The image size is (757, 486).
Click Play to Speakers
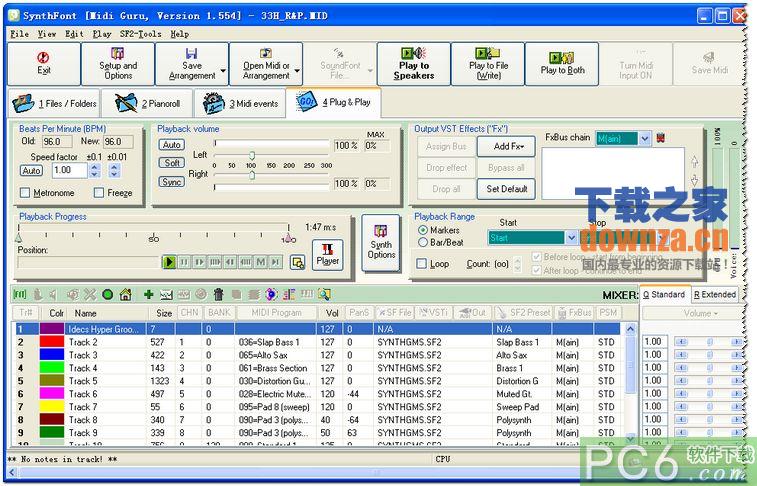point(414,64)
